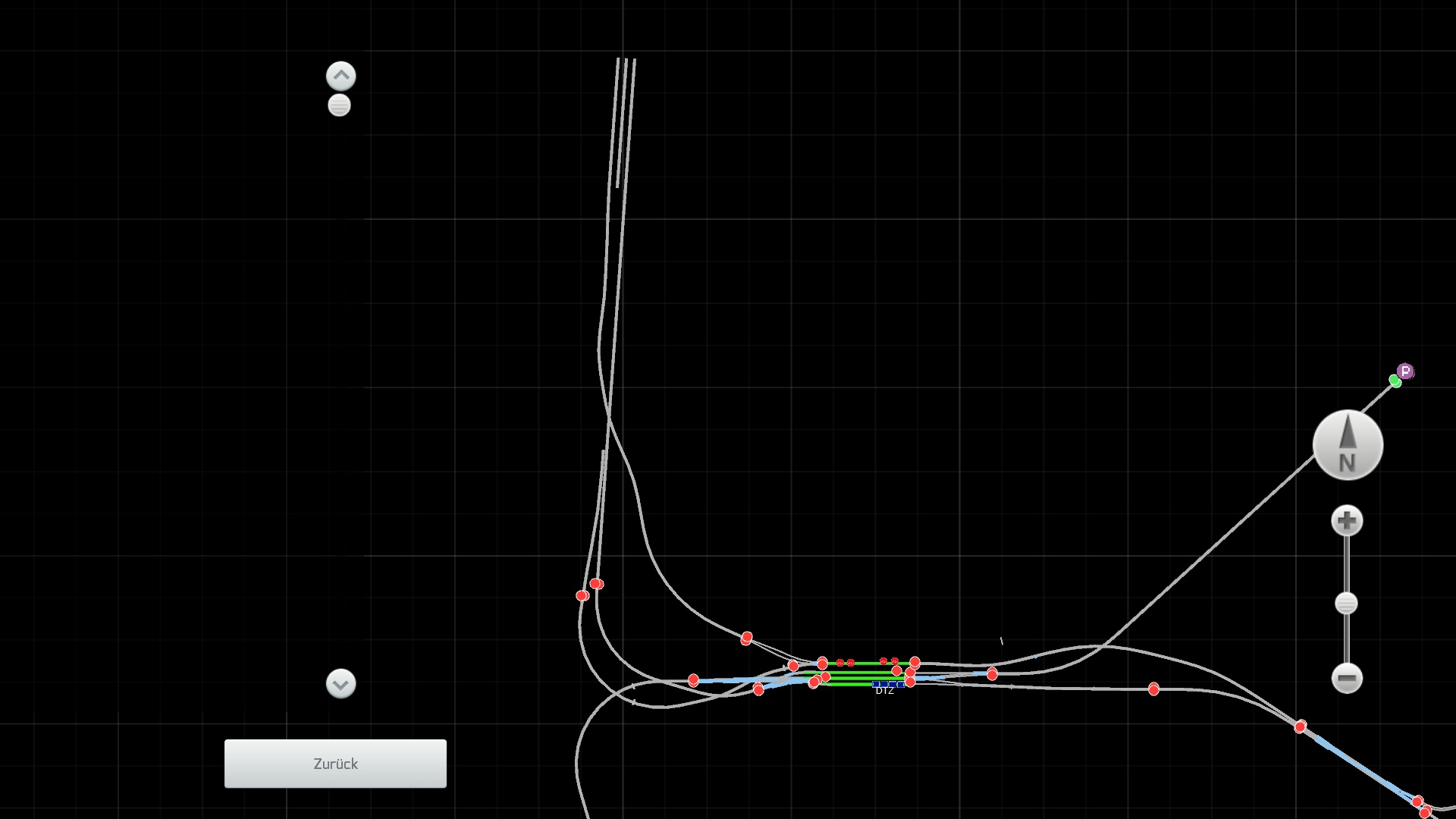Screen dimensions: 1456x819
Task: Click the green destination marker
Action: pyautogui.click(x=1395, y=381)
